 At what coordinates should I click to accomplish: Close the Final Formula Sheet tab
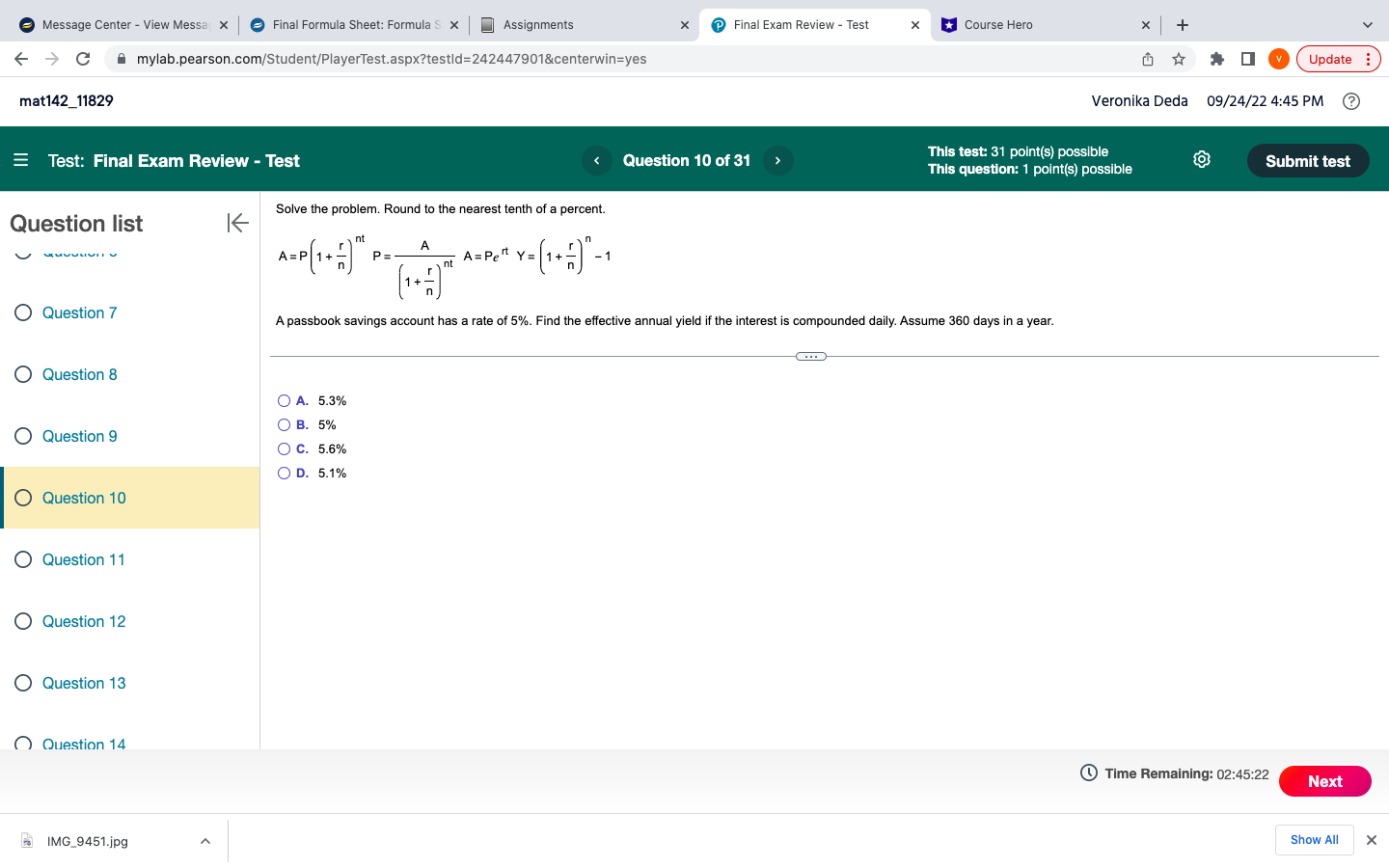(454, 25)
